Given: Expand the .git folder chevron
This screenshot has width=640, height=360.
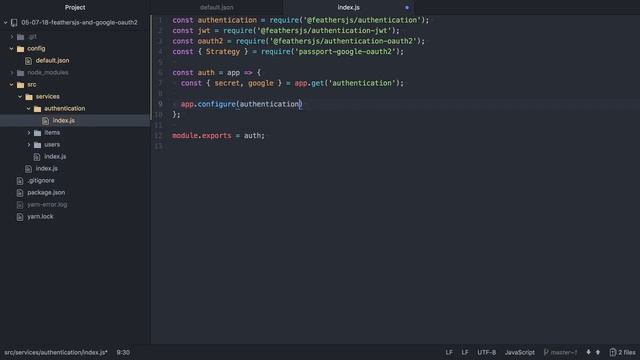Looking at the screenshot, I should [x=12, y=37].
